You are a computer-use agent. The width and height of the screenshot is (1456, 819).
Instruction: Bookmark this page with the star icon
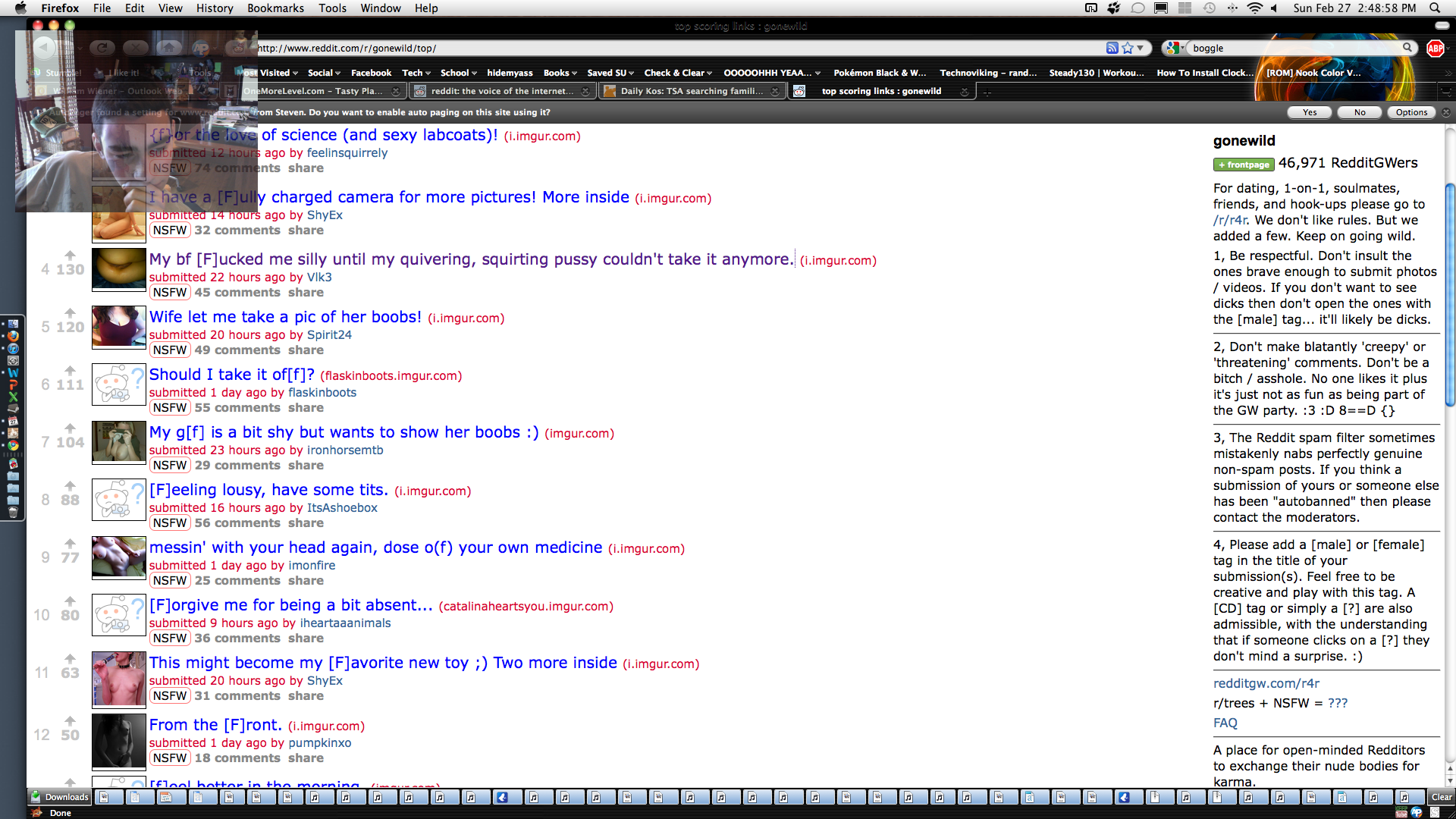pyautogui.click(x=1128, y=48)
